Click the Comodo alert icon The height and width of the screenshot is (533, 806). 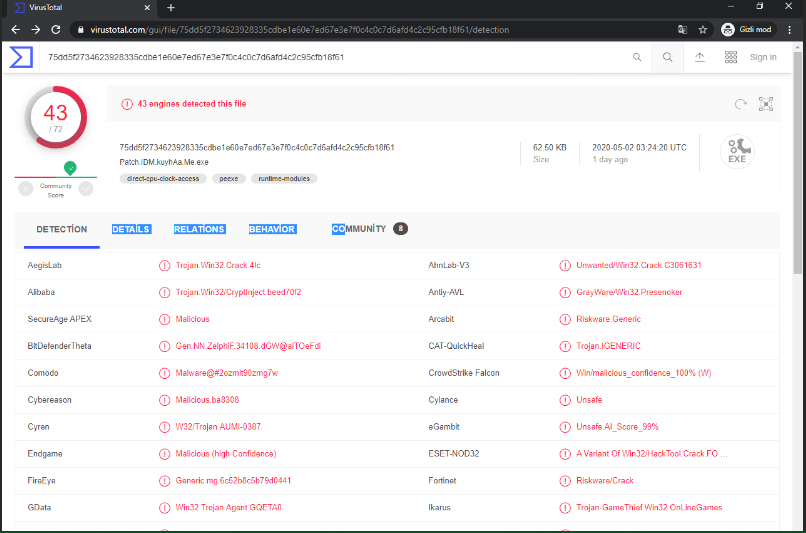pyautogui.click(x=164, y=373)
